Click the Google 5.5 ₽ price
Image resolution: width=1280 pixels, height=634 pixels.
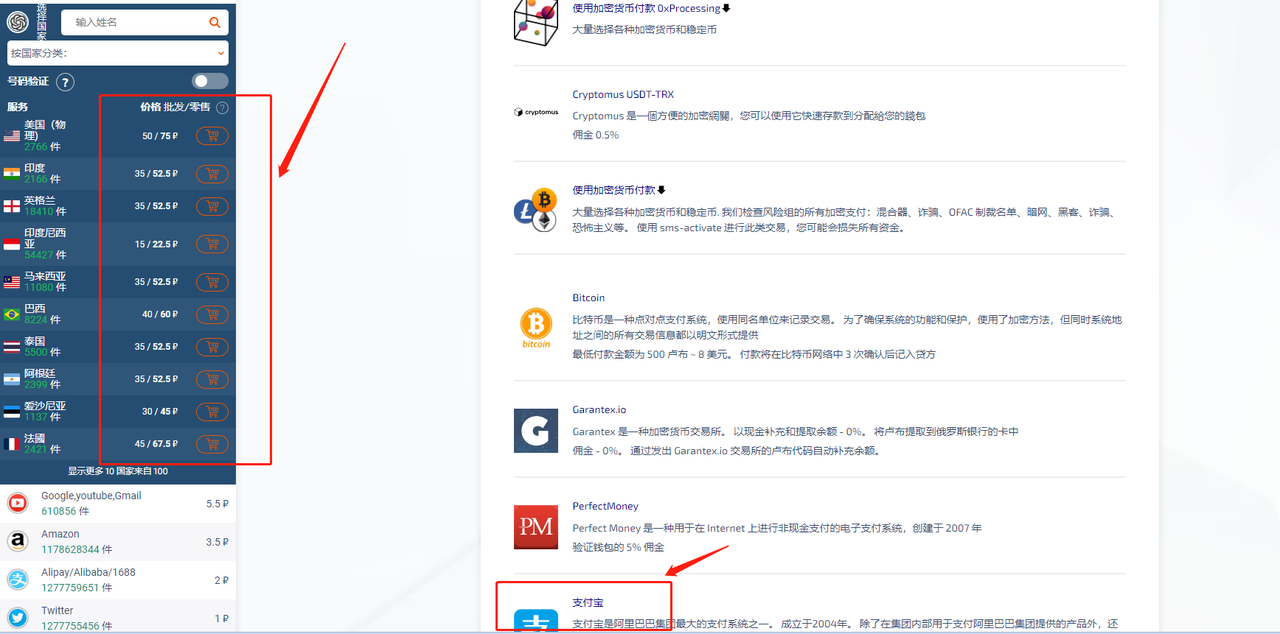pyautogui.click(x=218, y=503)
